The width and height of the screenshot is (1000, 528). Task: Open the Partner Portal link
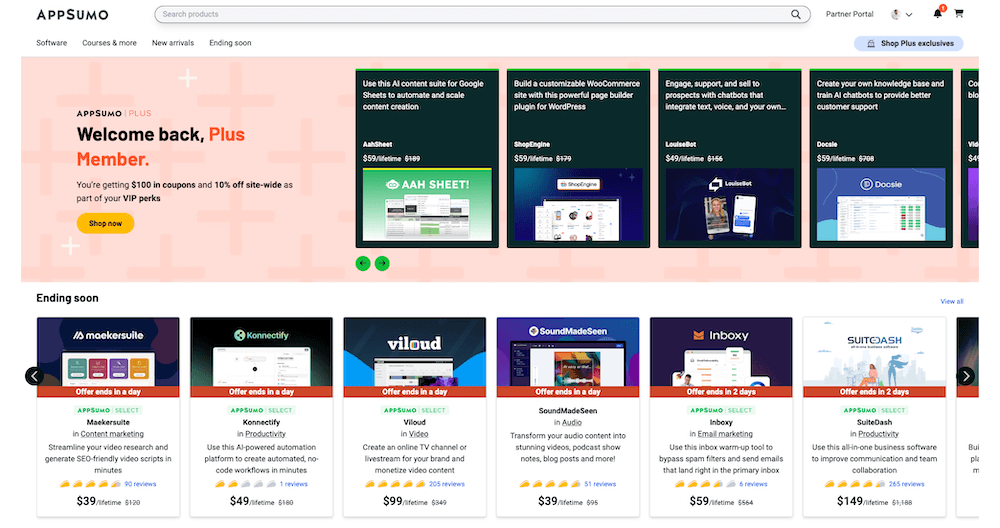coord(849,14)
